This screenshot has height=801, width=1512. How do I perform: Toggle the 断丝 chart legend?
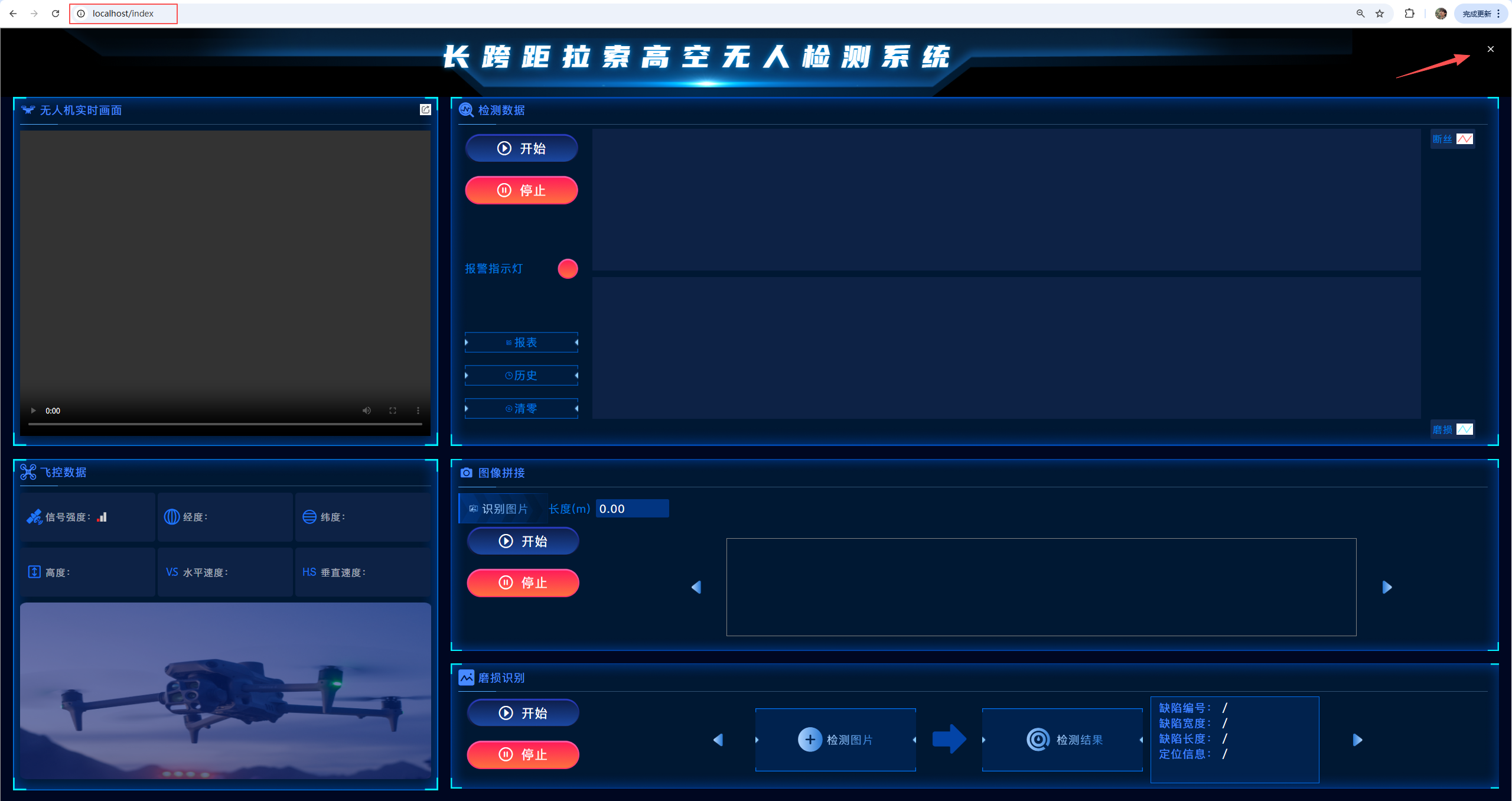coord(1452,139)
